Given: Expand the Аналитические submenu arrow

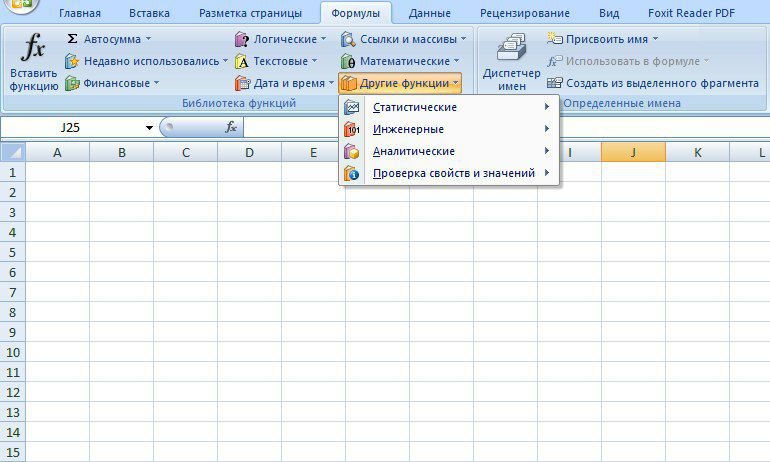Looking at the screenshot, I should pyautogui.click(x=547, y=151).
